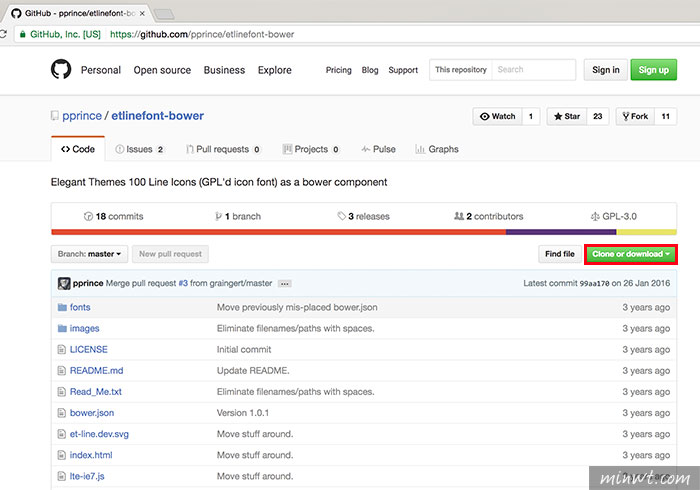Click the et-line.dev.svg file icon

coord(62,434)
